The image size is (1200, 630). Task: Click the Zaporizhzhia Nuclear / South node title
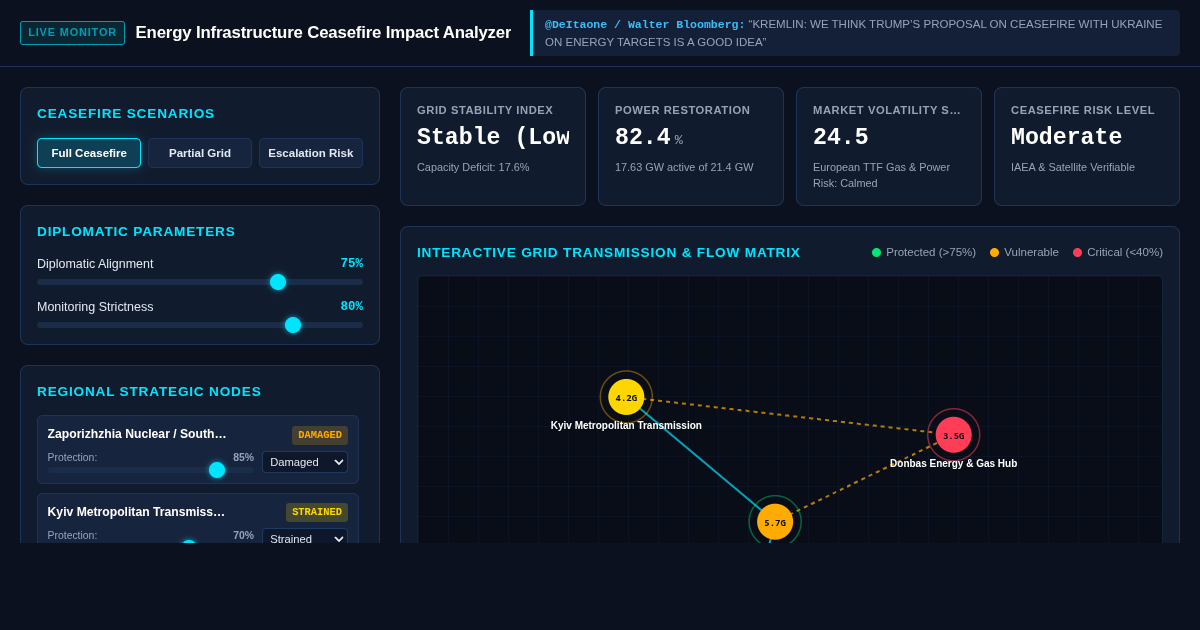[137, 434]
